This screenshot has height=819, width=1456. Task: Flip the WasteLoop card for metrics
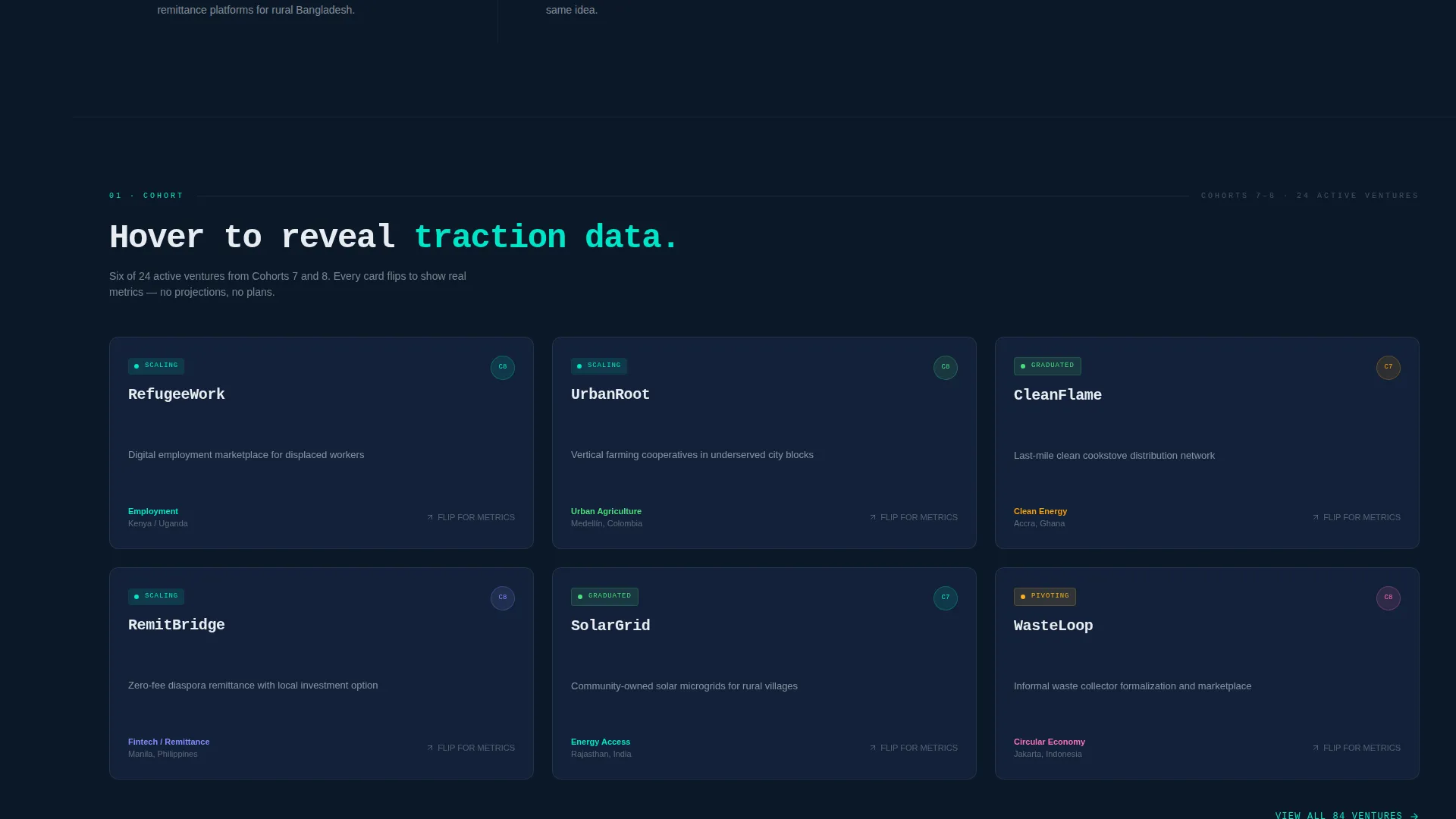point(1357,748)
